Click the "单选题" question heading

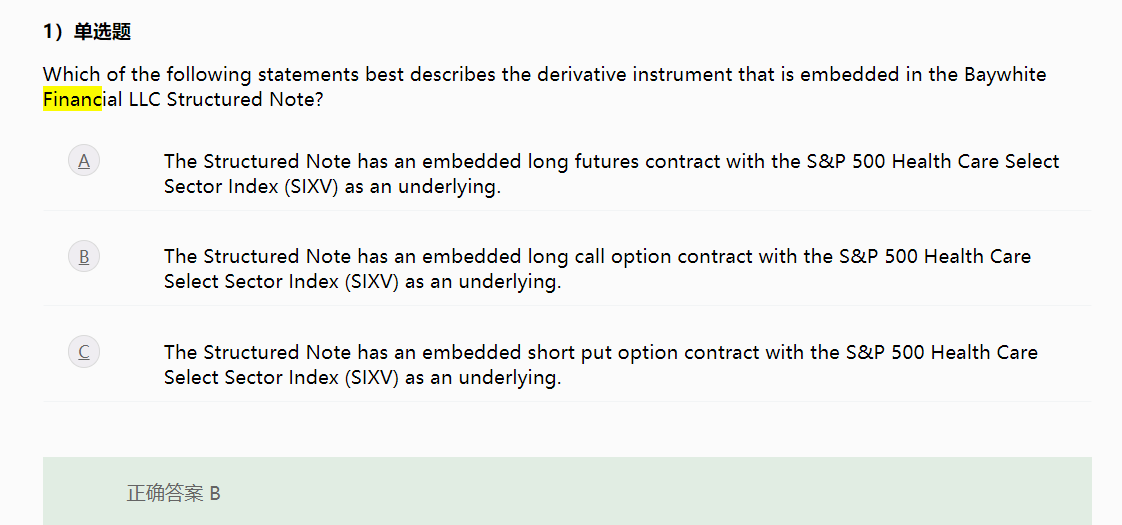(x=102, y=32)
